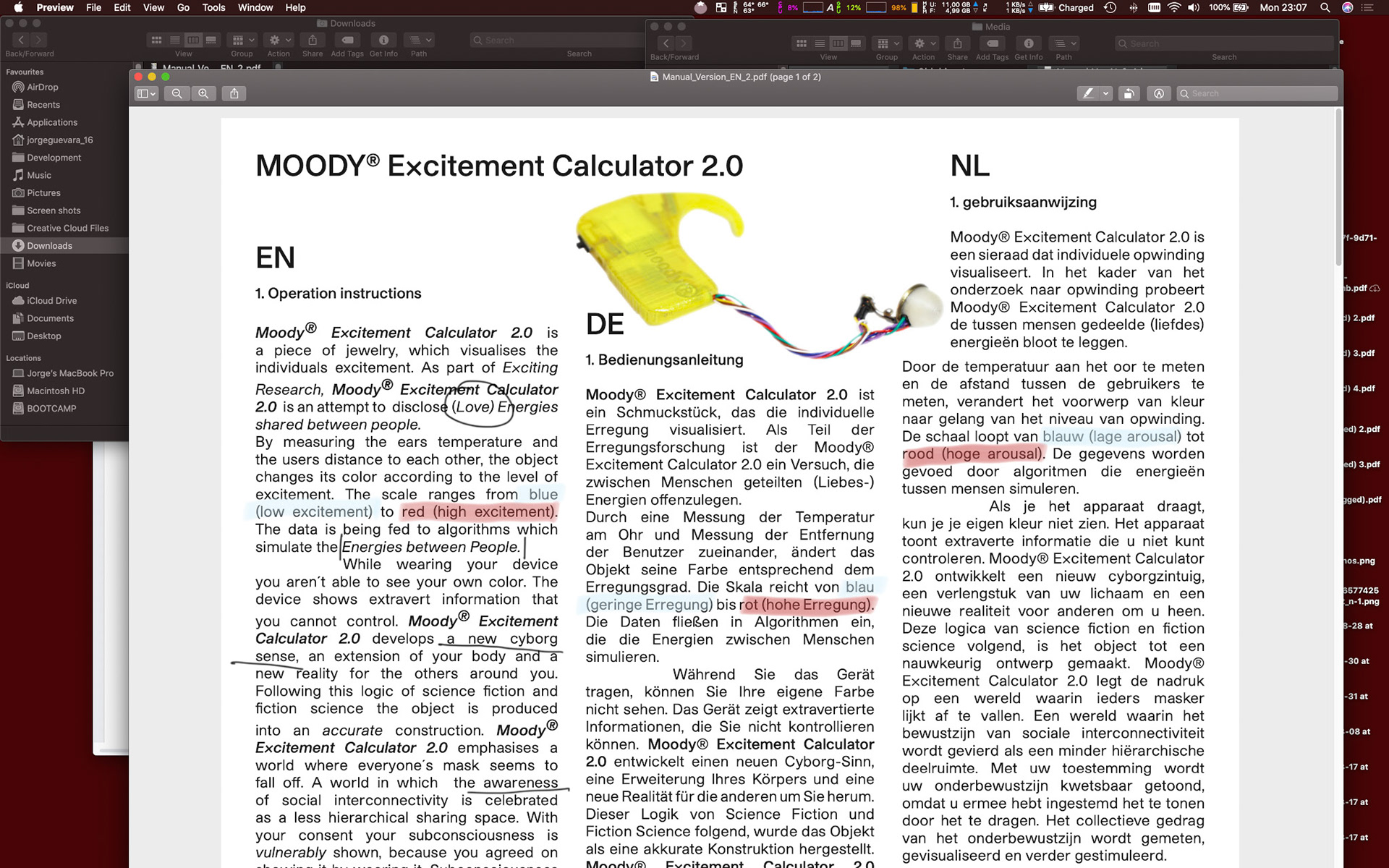Switch Media window to icon view
The width and height of the screenshot is (1389, 868).
(801, 43)
